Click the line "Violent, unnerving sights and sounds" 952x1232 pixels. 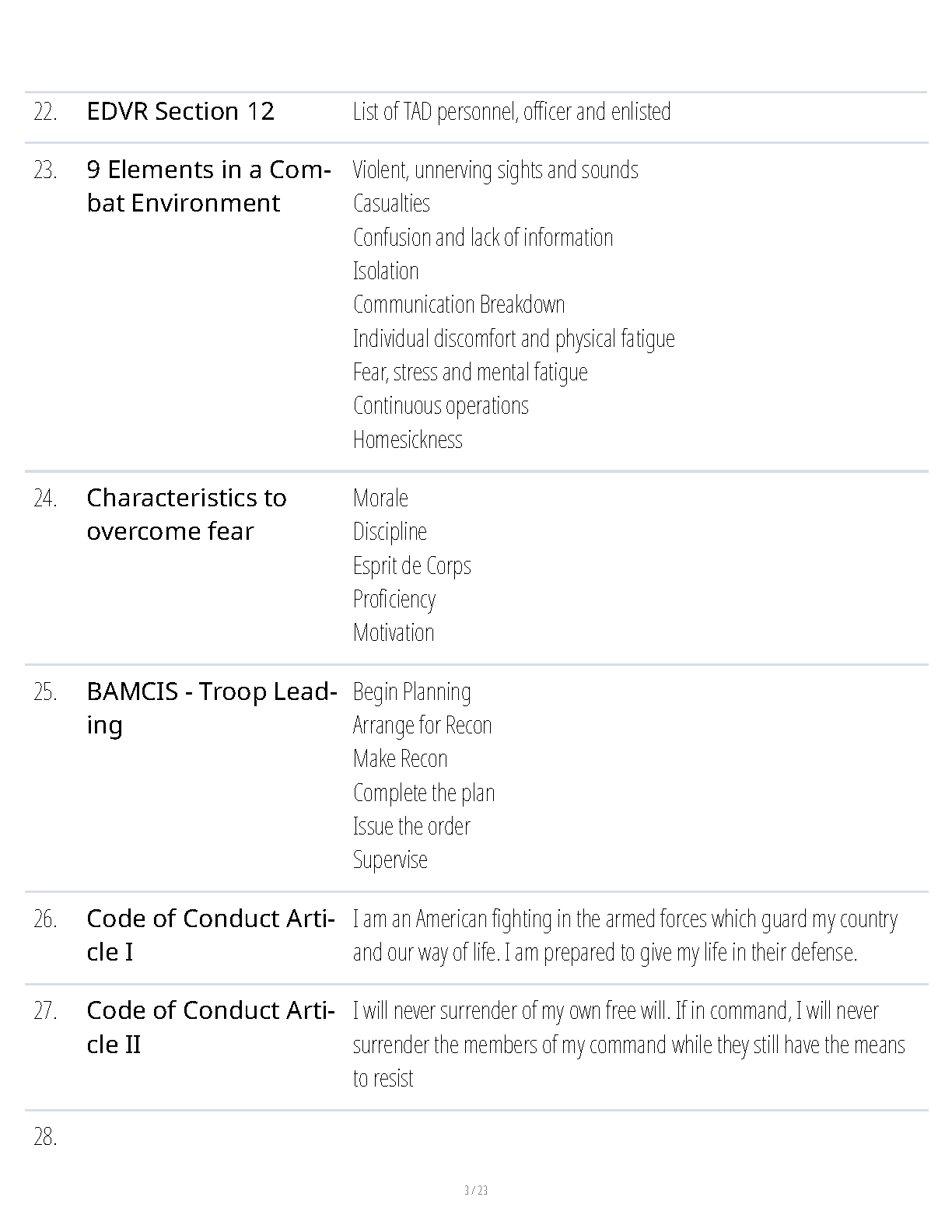[x=495, y=170]
